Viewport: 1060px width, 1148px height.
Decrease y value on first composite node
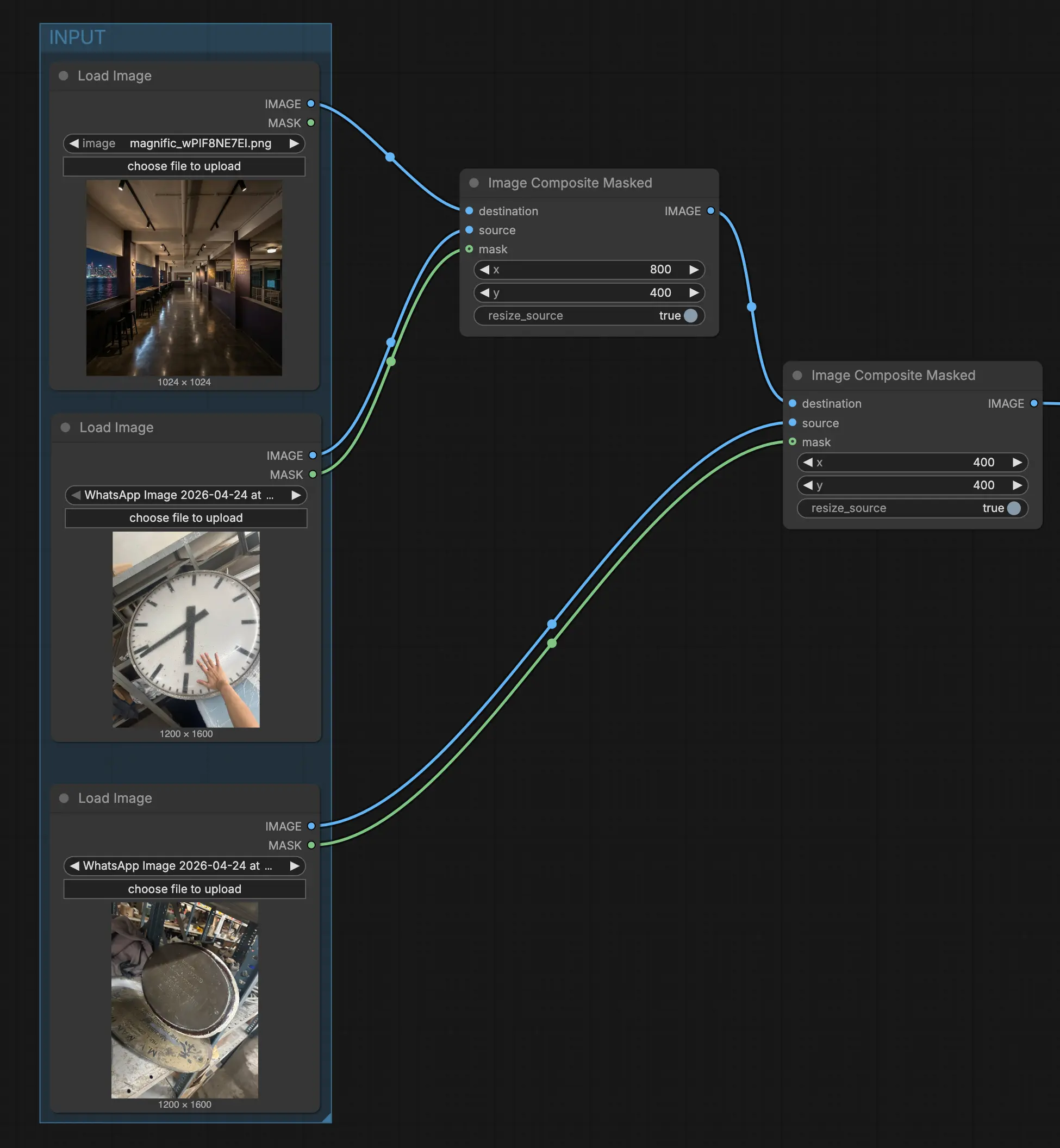pos(485,292)
